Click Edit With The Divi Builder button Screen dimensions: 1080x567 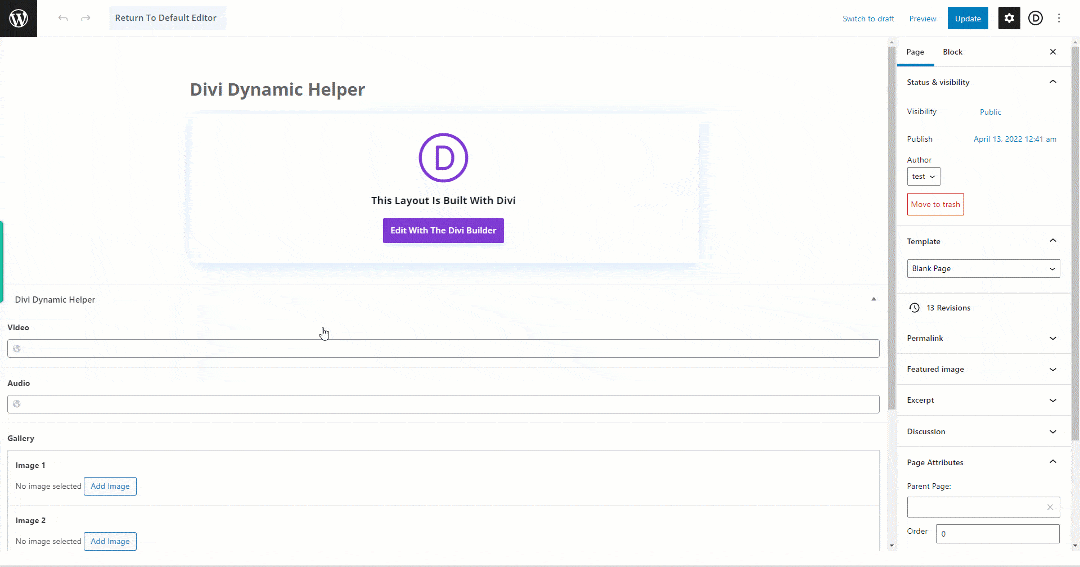(444, 231)
